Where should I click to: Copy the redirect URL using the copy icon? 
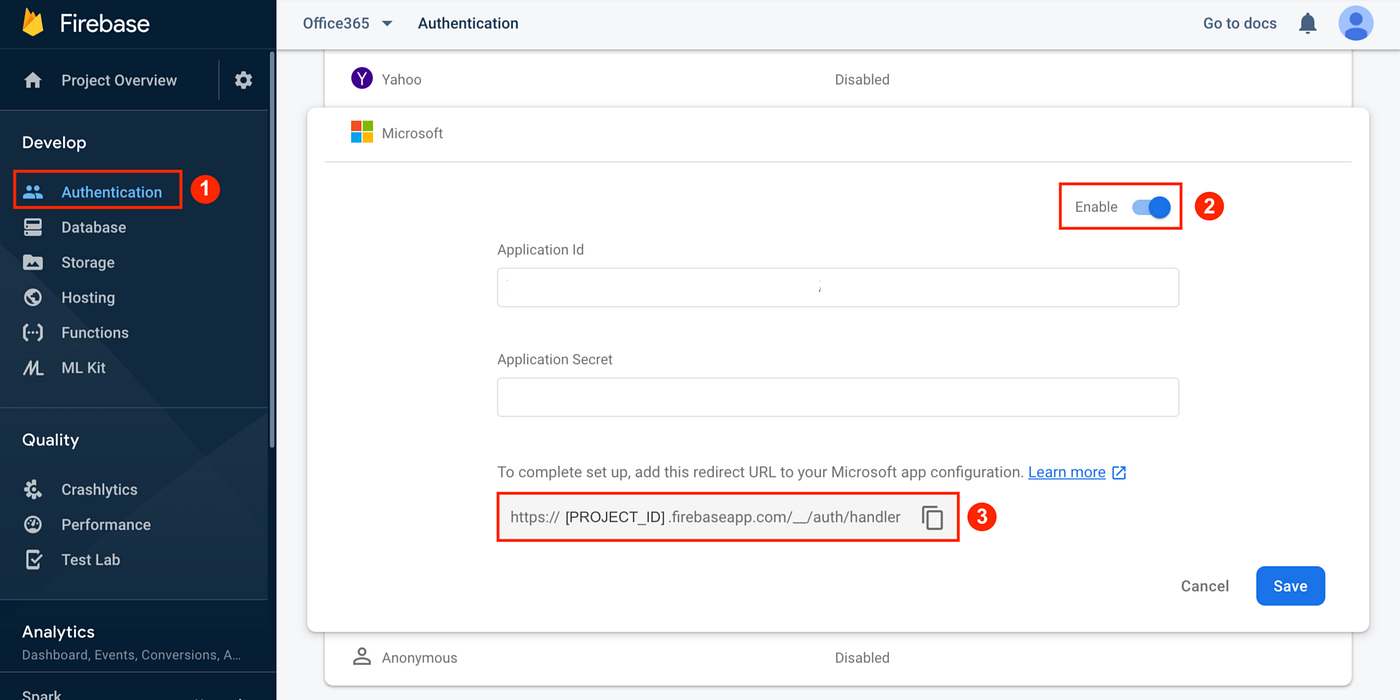[932, 517]
